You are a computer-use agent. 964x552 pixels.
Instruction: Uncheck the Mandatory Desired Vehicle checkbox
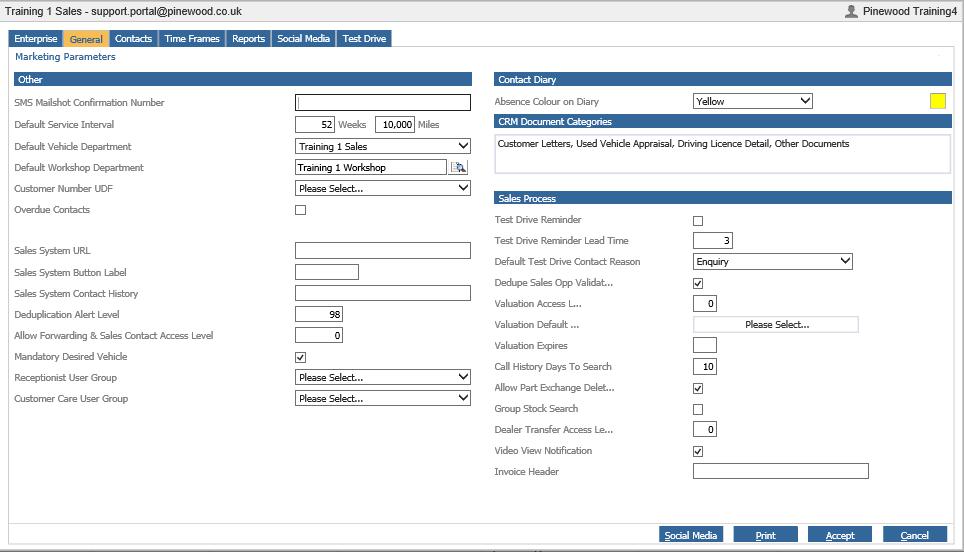[301, 357]
